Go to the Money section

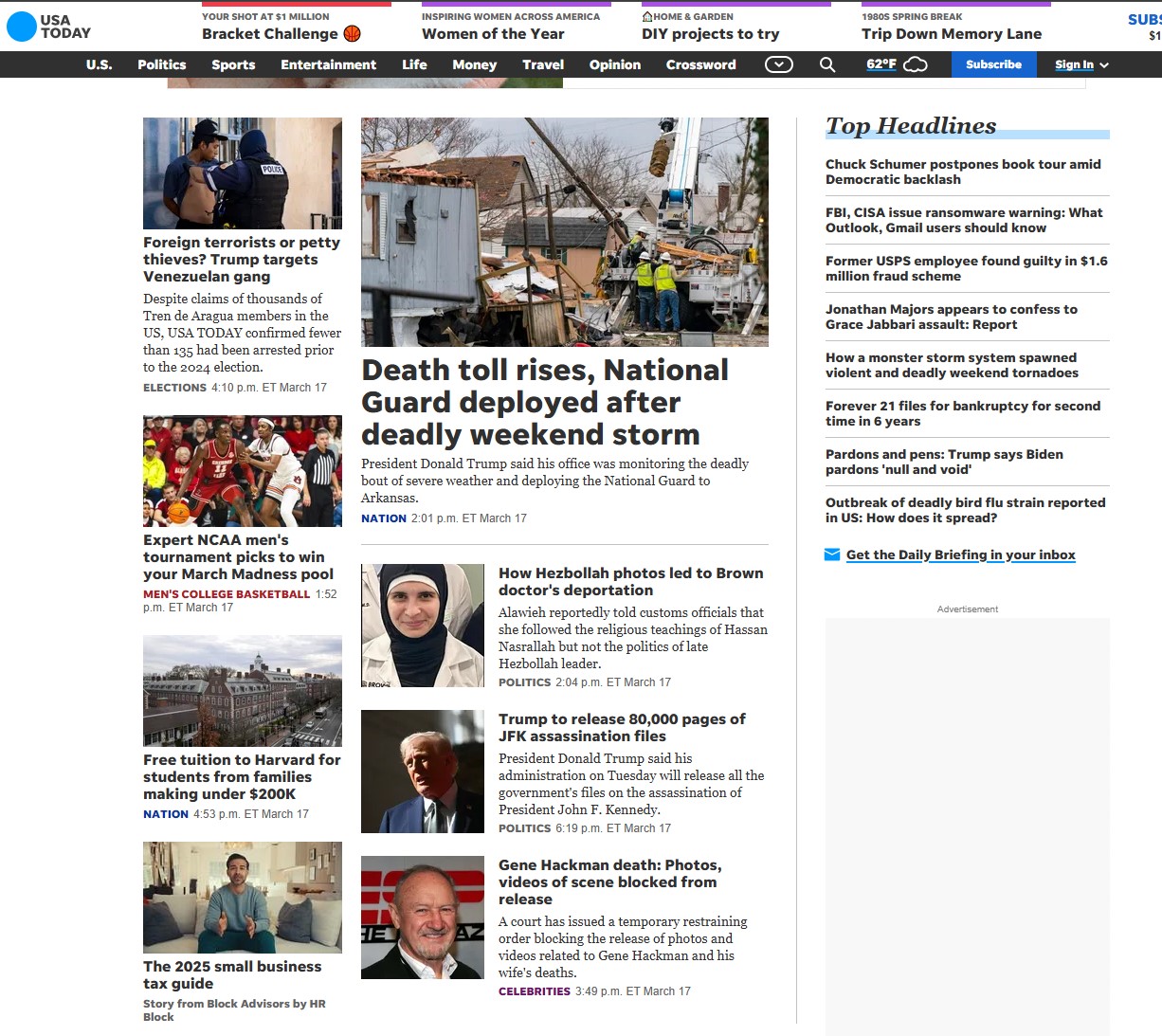coord(475,64)
